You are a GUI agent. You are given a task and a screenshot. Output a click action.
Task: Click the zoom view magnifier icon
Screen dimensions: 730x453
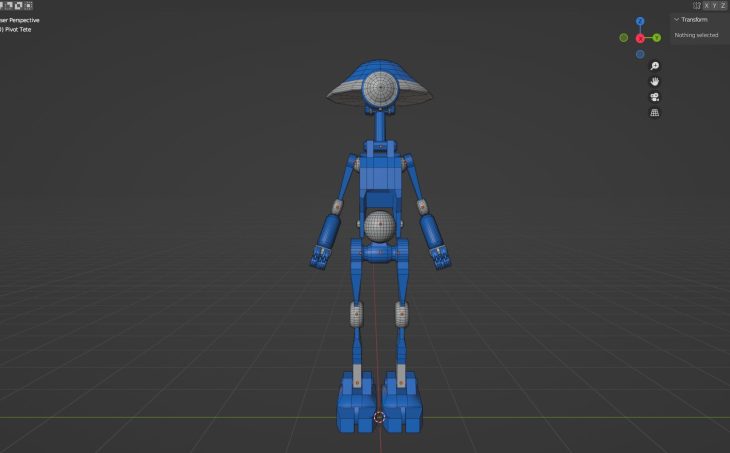[x=654, y=65]
